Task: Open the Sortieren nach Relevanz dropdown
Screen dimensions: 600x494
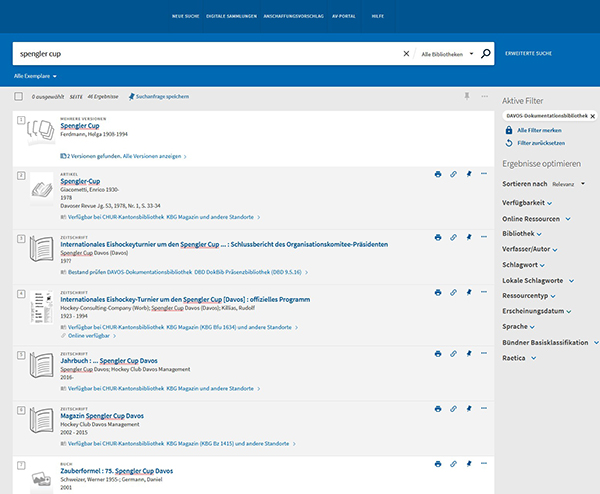Action: pos(568,184)
